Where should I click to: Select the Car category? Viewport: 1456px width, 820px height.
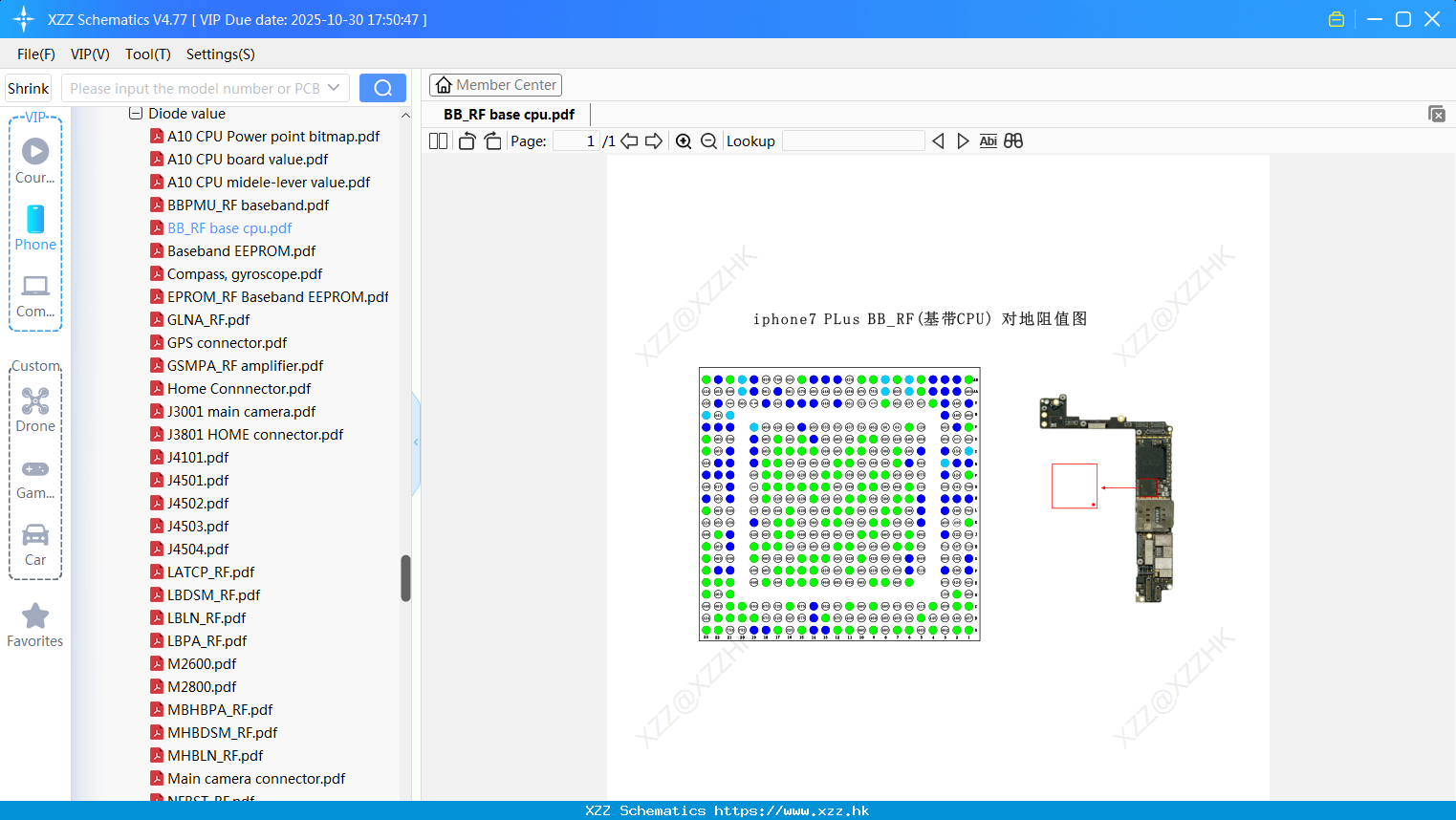point(35,545)
